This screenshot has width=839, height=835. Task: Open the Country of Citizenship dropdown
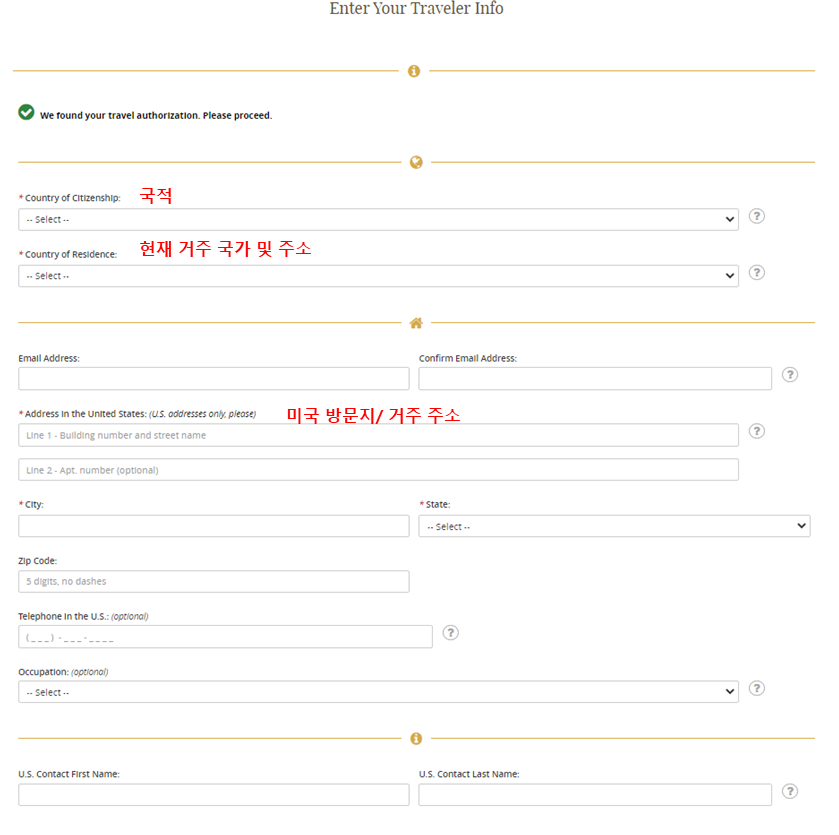[x=378, y=220]
